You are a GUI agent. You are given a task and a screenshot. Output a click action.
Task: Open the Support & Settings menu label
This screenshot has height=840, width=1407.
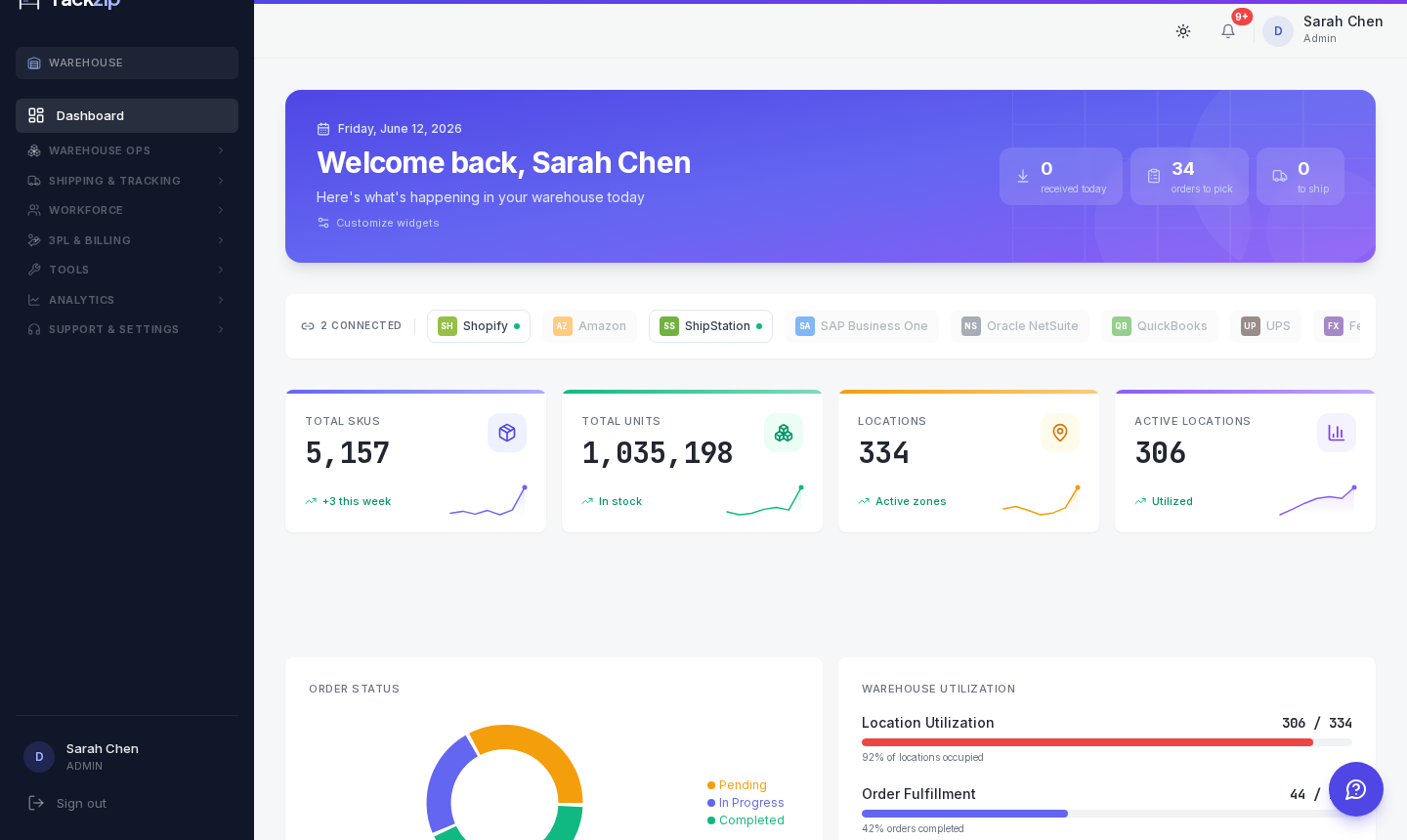pyautogui.click(x=113, y=329)
